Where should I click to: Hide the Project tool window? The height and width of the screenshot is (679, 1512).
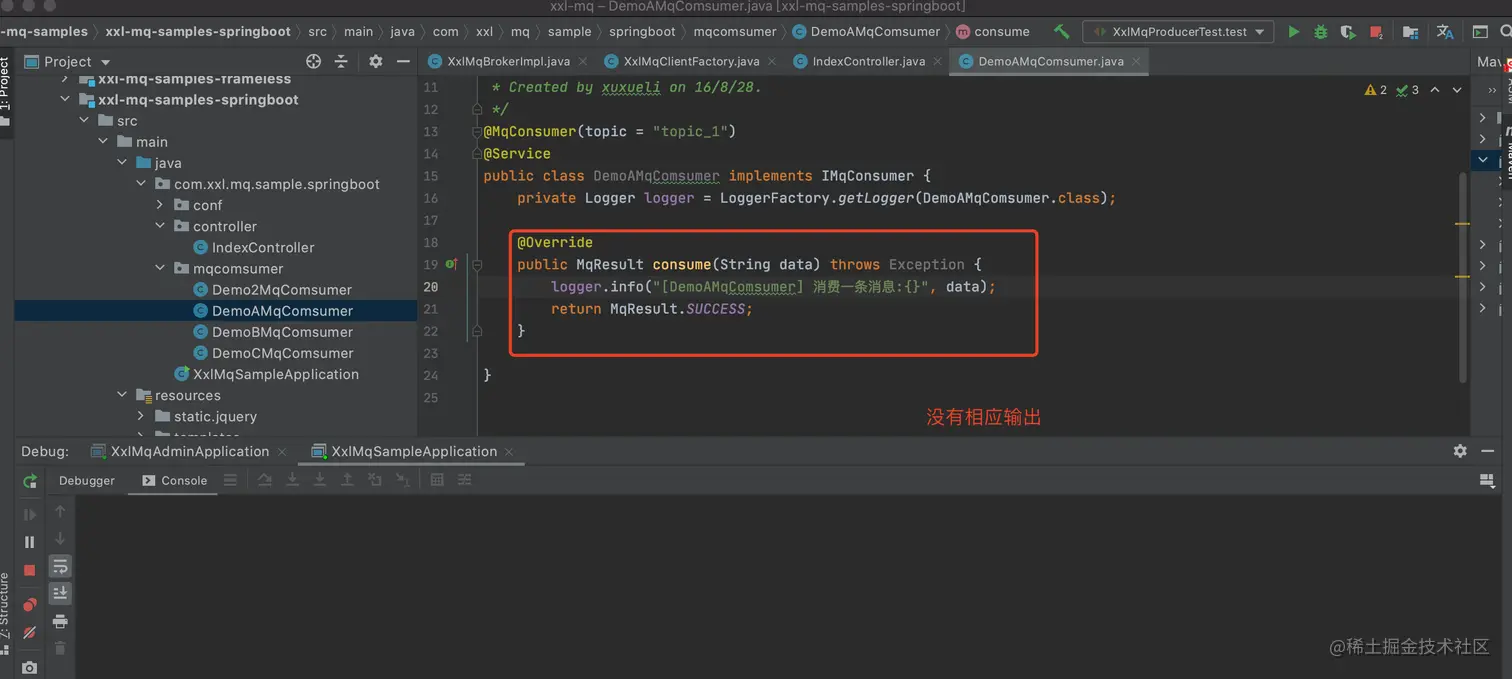point(403,61)
